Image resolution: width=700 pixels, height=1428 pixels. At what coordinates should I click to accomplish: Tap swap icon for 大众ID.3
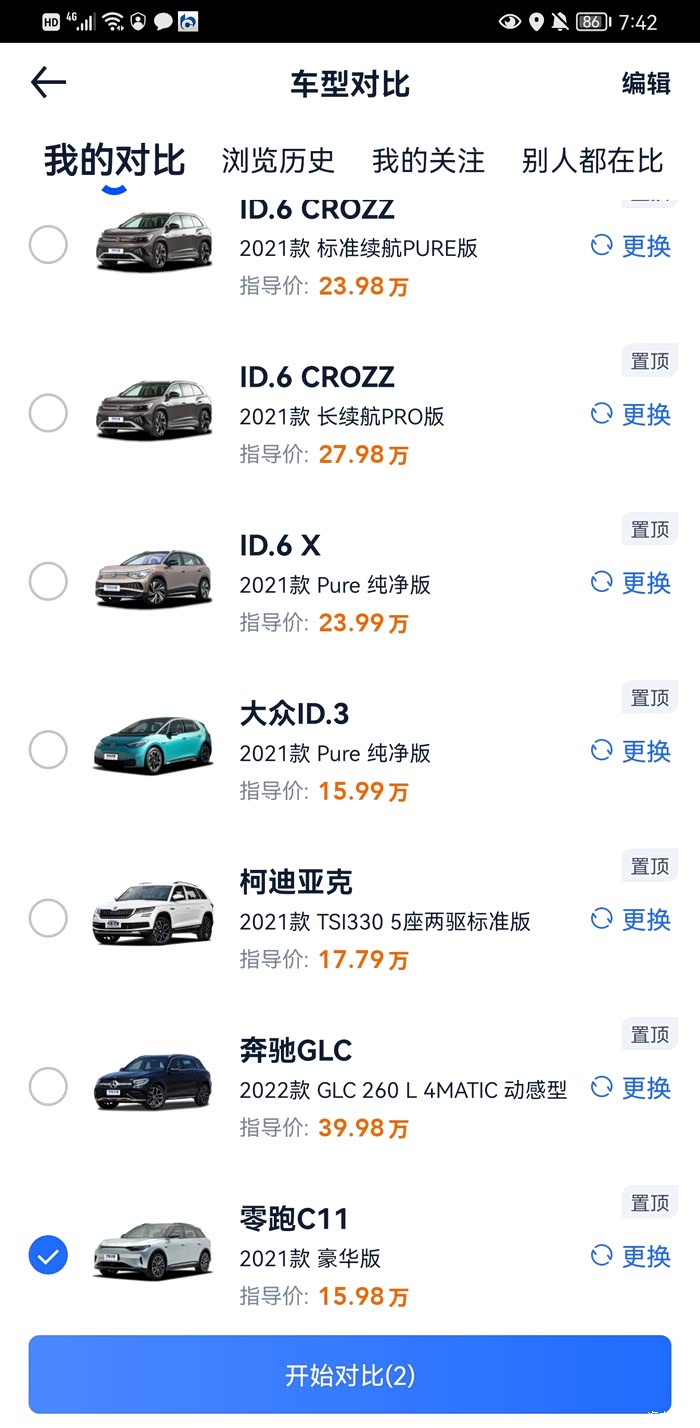coord(601,750)
